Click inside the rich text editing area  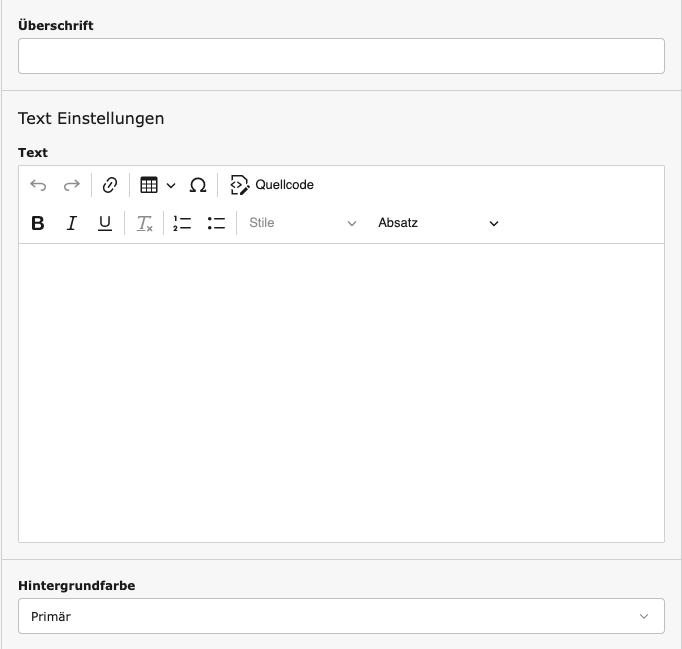pyautogui.click(x=341, y=392)
